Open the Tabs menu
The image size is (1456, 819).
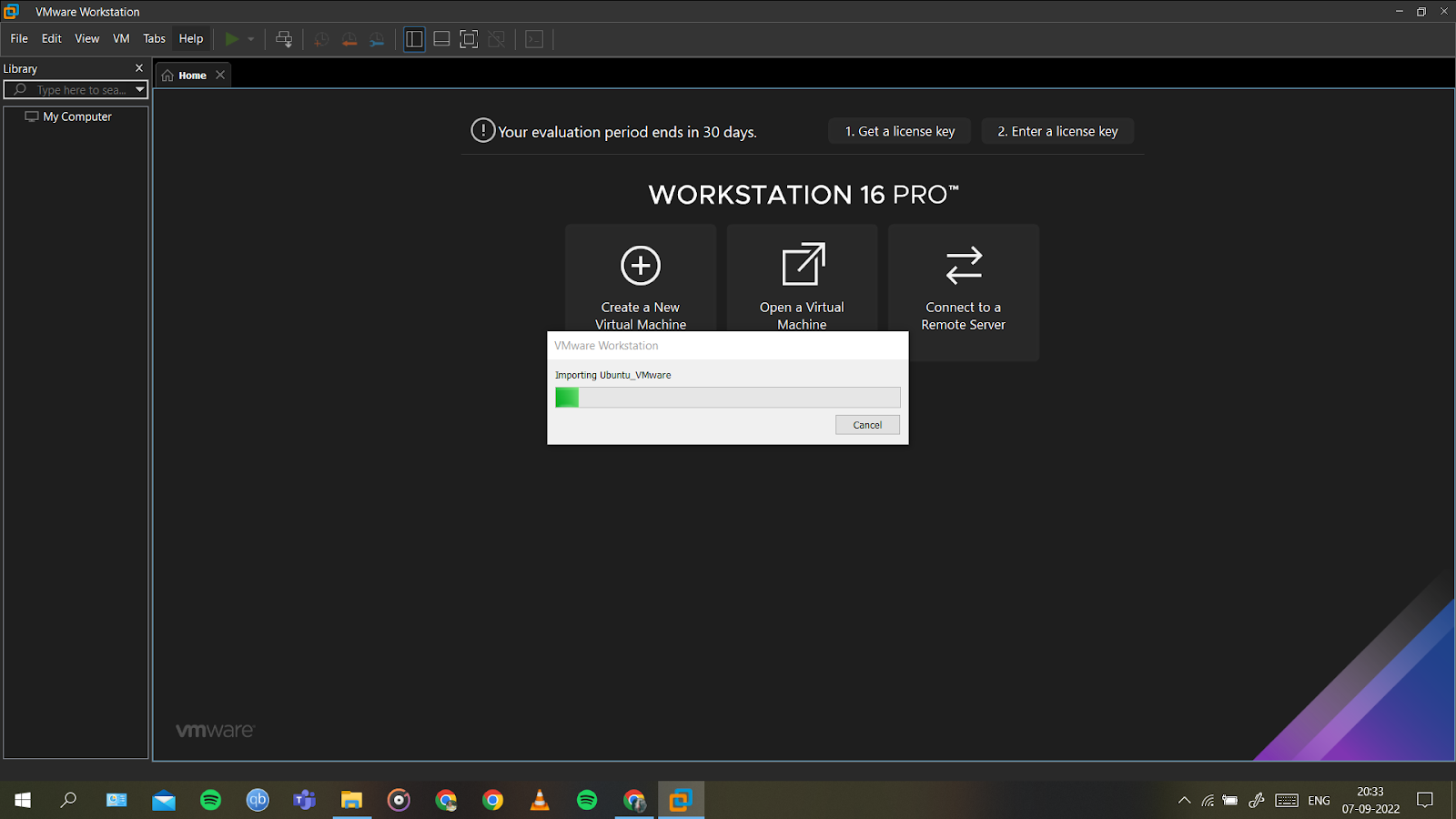tap(155, 39)
